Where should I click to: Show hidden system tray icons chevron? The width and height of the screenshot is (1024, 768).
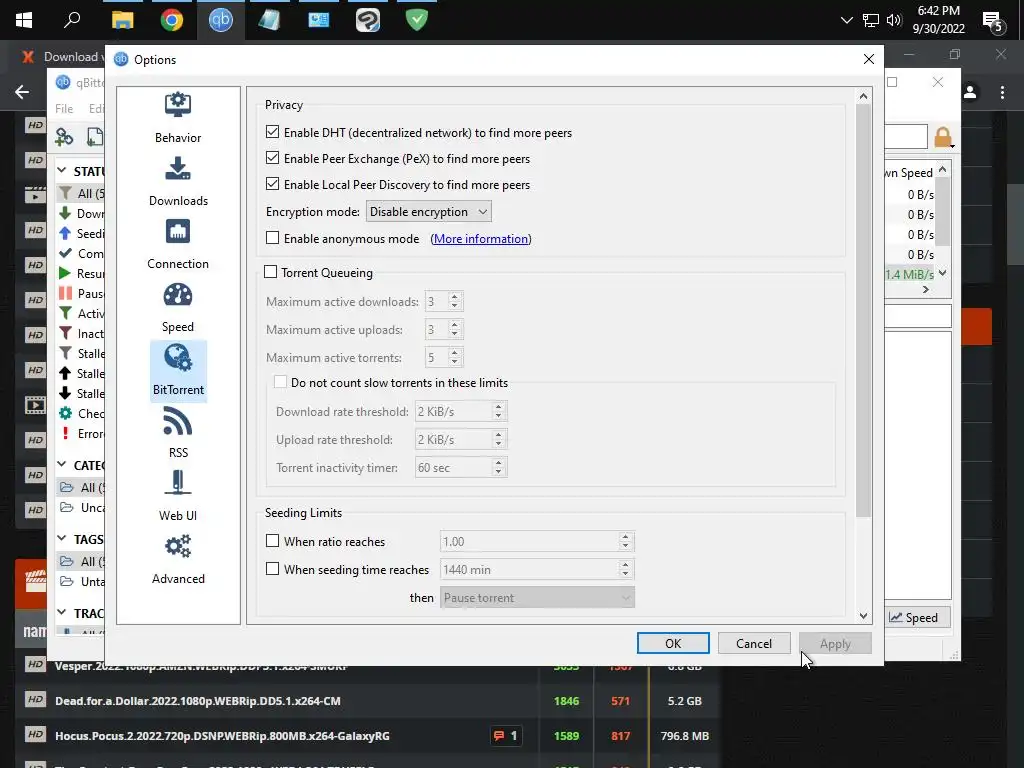tap(846, 20)
